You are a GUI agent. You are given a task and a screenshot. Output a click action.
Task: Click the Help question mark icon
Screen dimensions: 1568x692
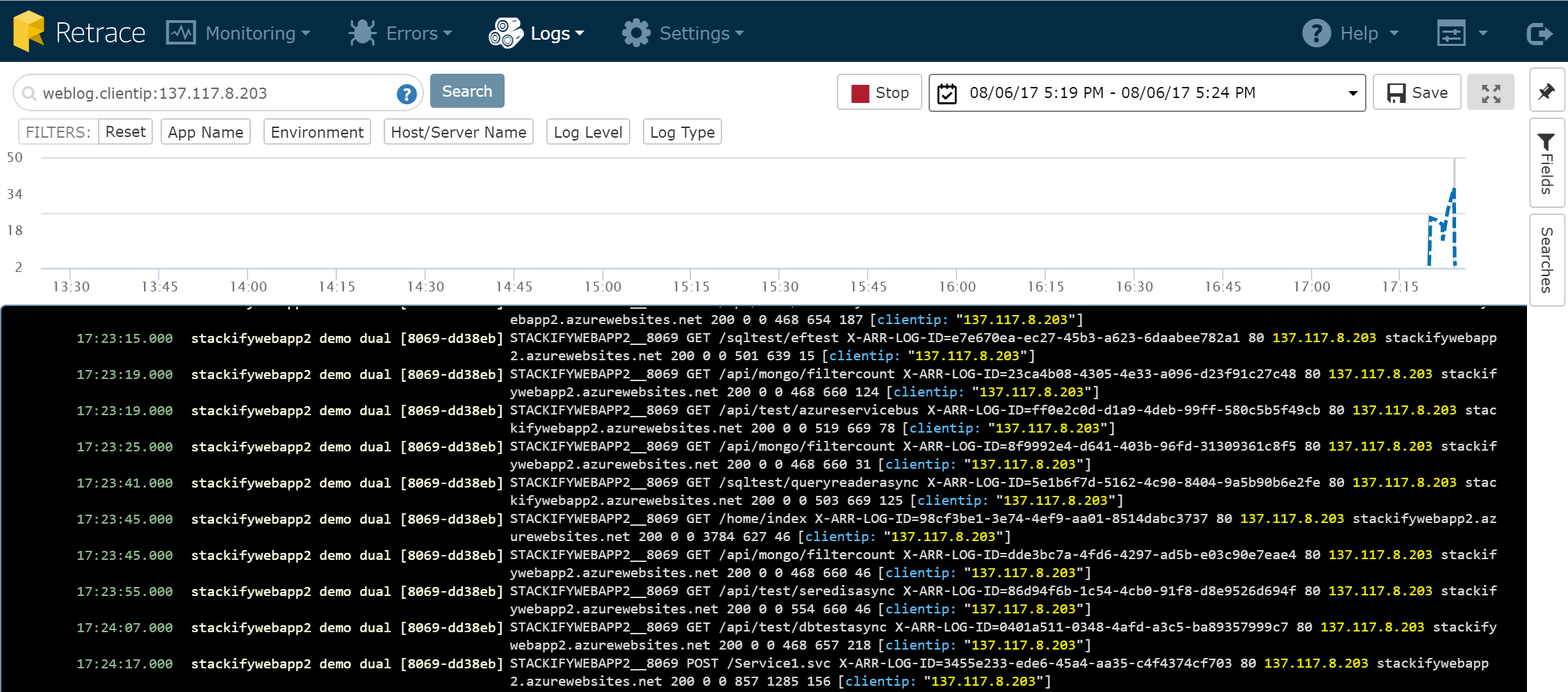(1316, 33)
